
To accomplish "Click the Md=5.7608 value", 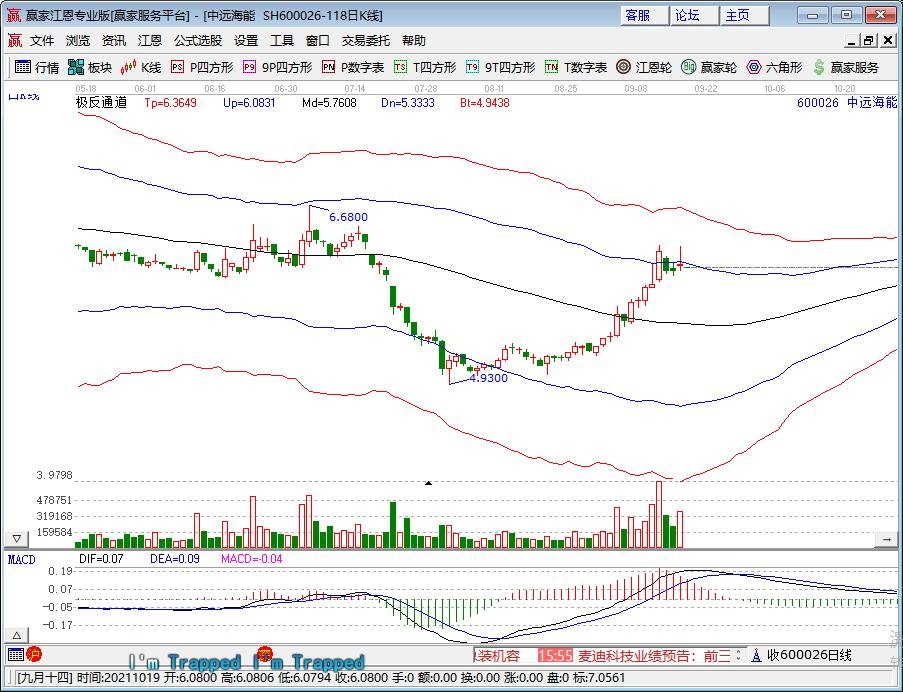I will [x=329, y=103].
